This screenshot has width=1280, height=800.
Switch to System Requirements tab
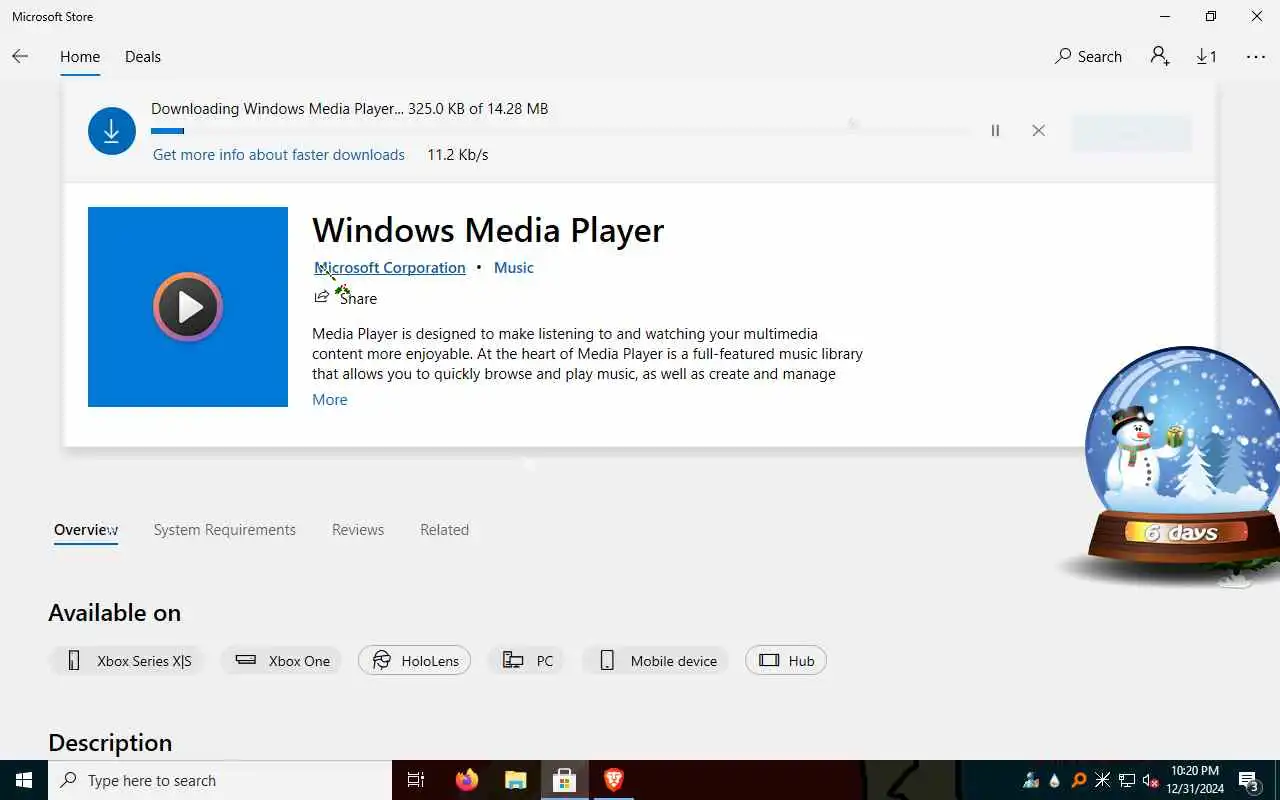point(225,530)
